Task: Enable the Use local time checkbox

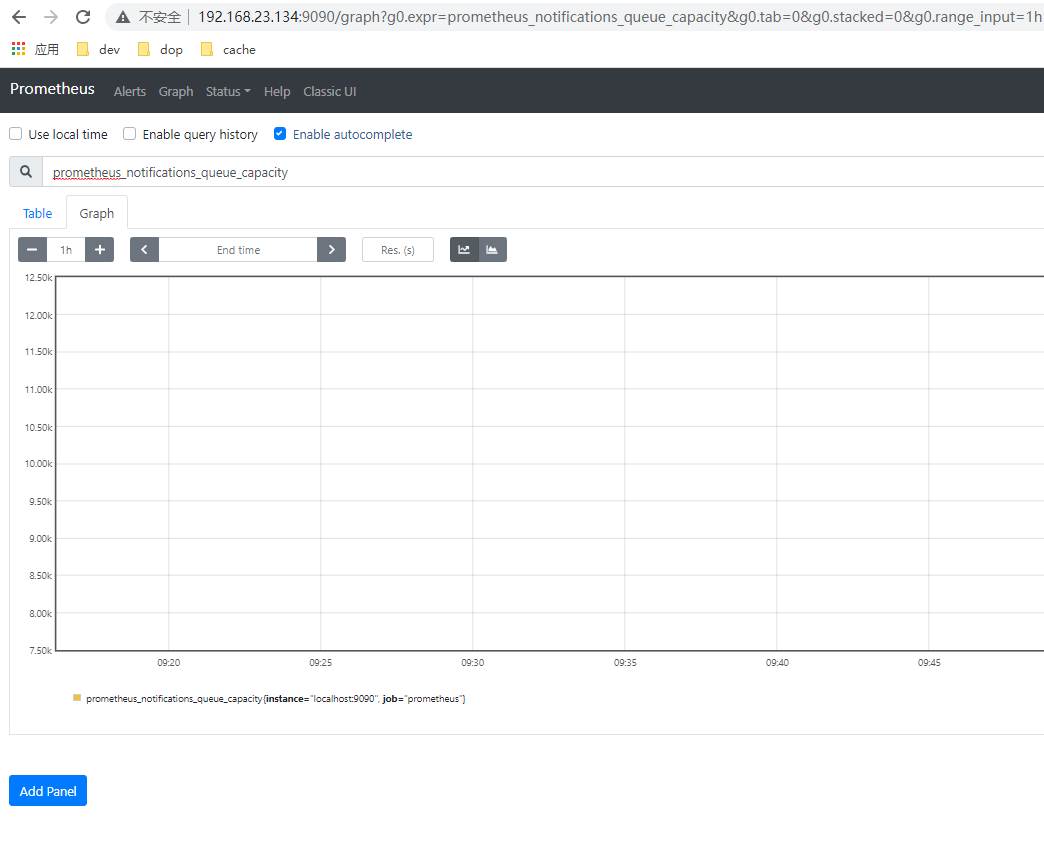Action: (x=15, y=133)
